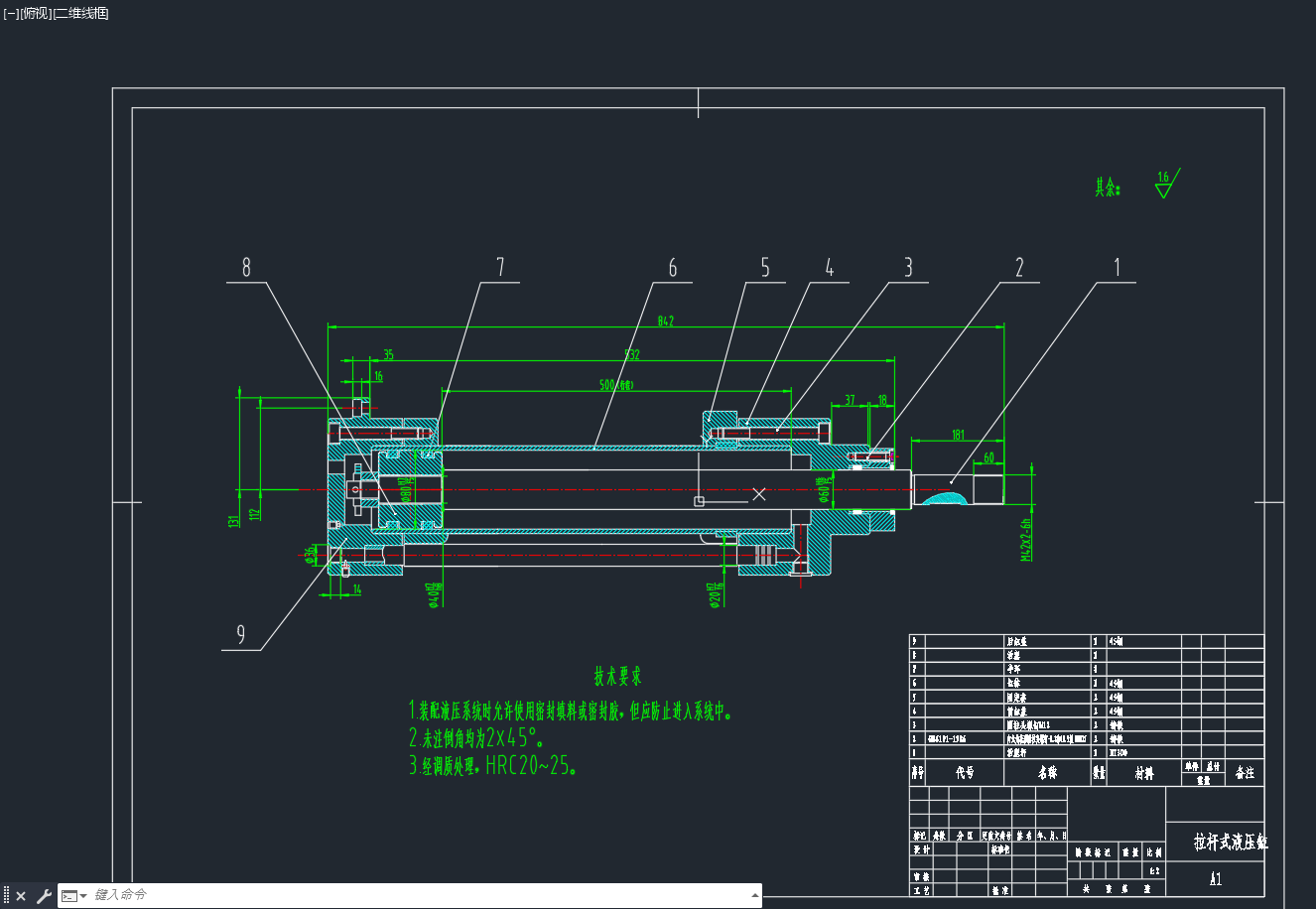Close the command line window

(x=21, y=896)
